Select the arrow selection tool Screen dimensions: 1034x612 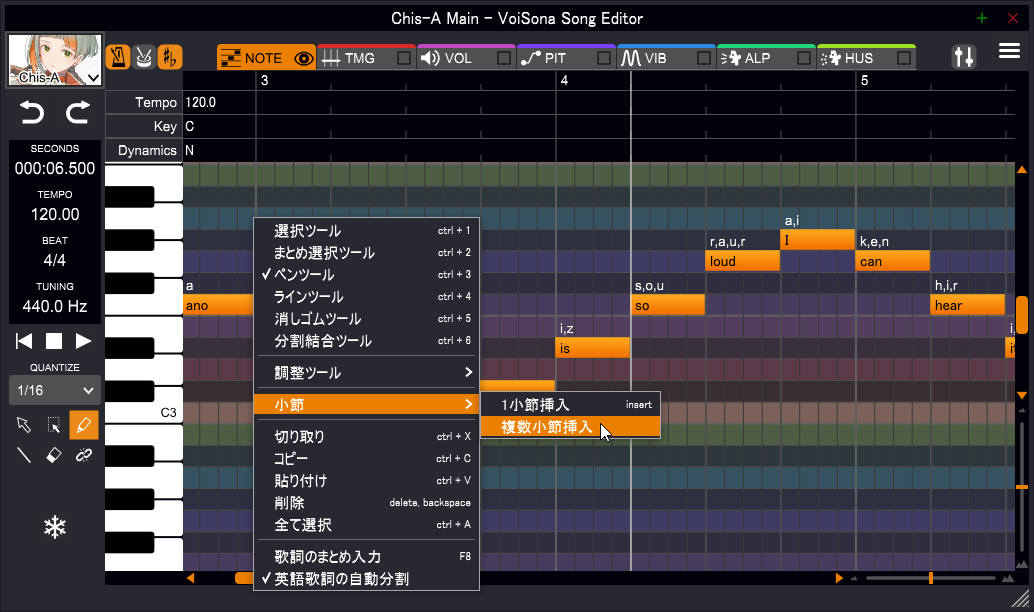coord(24,425)
